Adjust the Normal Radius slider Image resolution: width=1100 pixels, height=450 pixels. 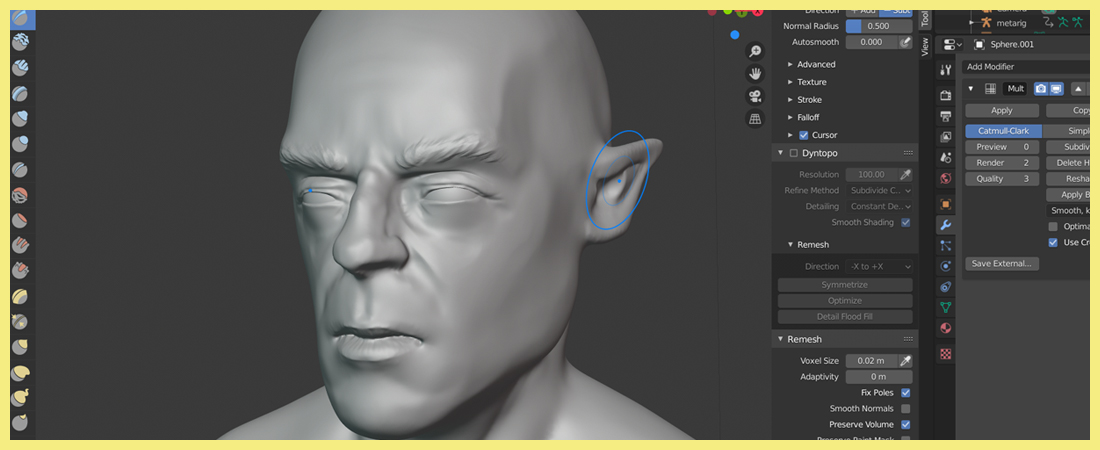tap(879, 25)
